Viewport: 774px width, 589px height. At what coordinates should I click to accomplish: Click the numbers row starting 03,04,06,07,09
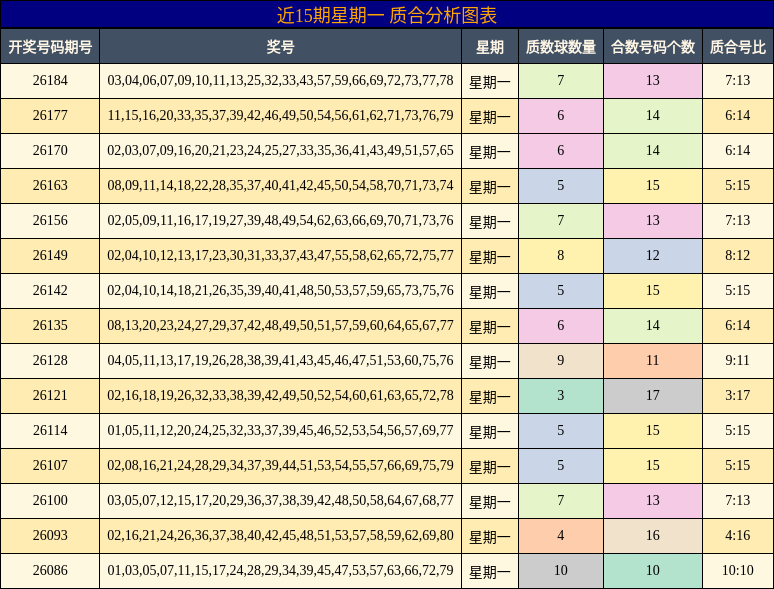pos(280,80)
